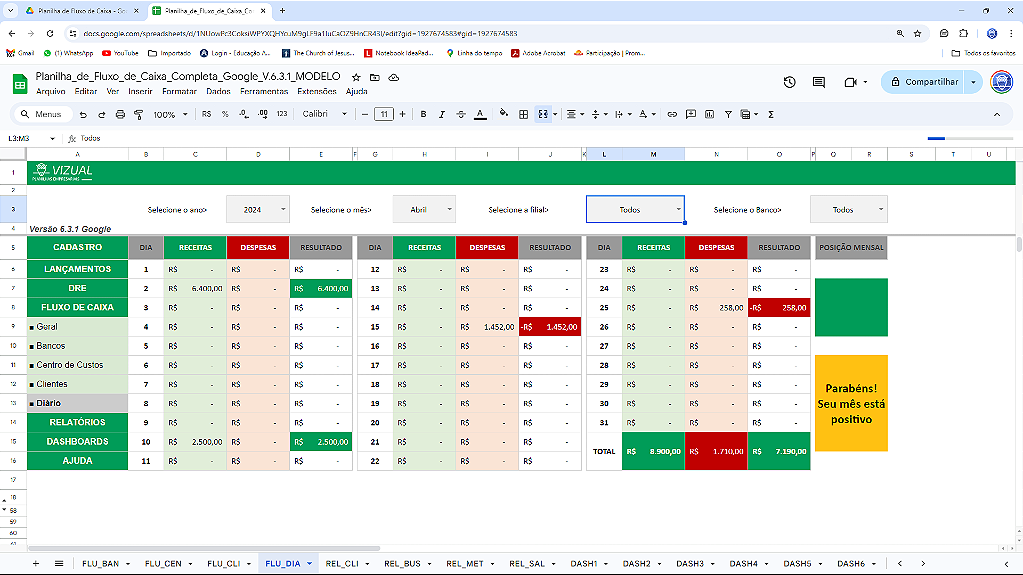
Task: Insert a chart using the toolbar icon
Action: pyautogui.click(x=709, y=114)
